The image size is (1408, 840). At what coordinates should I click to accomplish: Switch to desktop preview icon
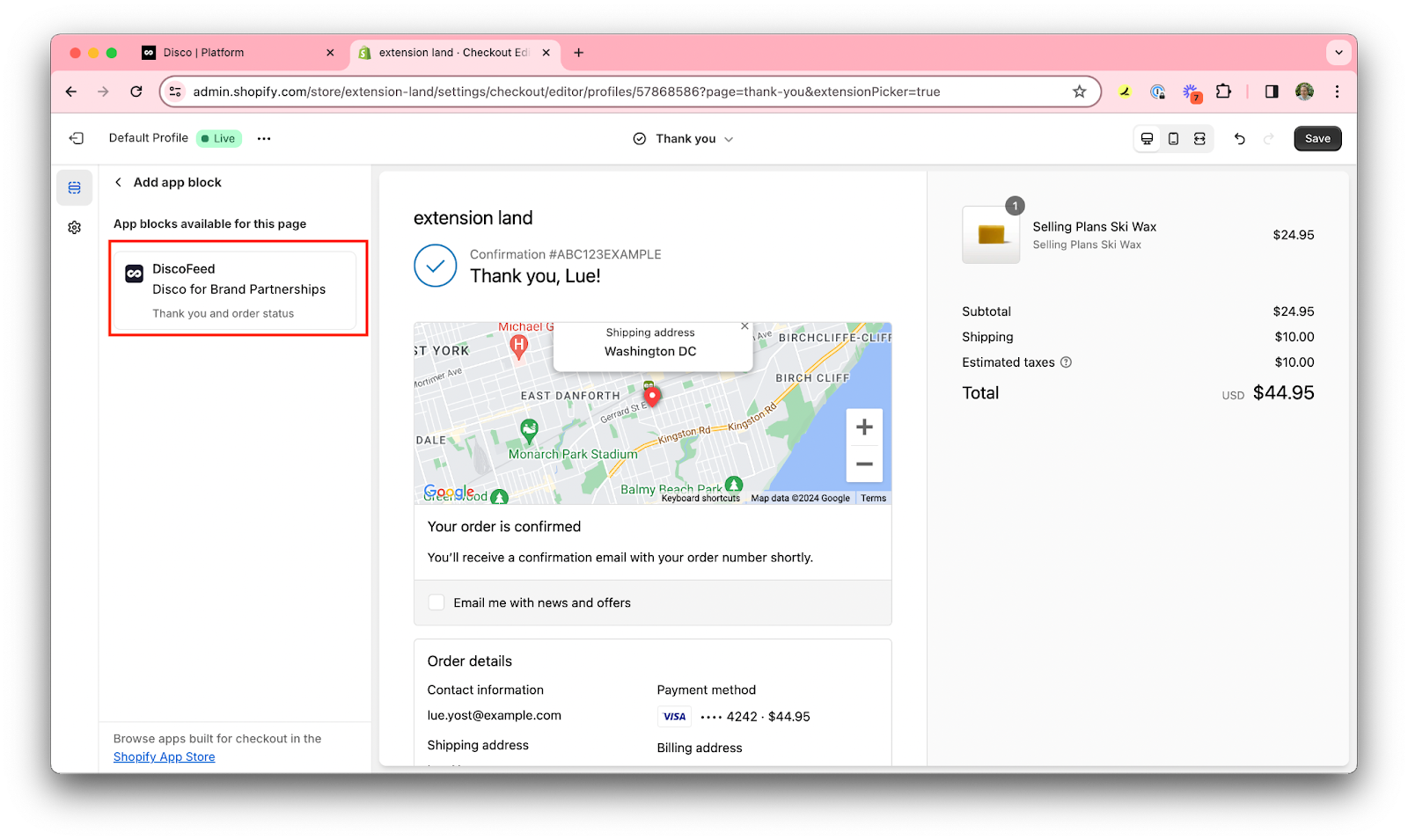click(x=1147, y=138)
